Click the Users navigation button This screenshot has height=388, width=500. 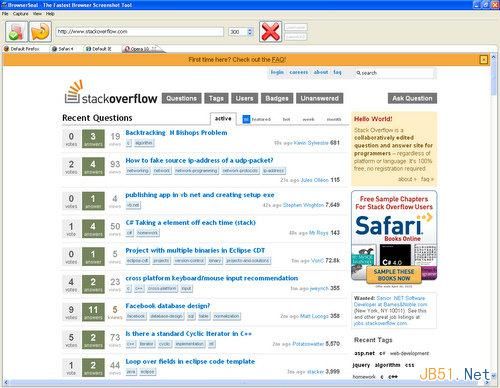coord(244,98)
